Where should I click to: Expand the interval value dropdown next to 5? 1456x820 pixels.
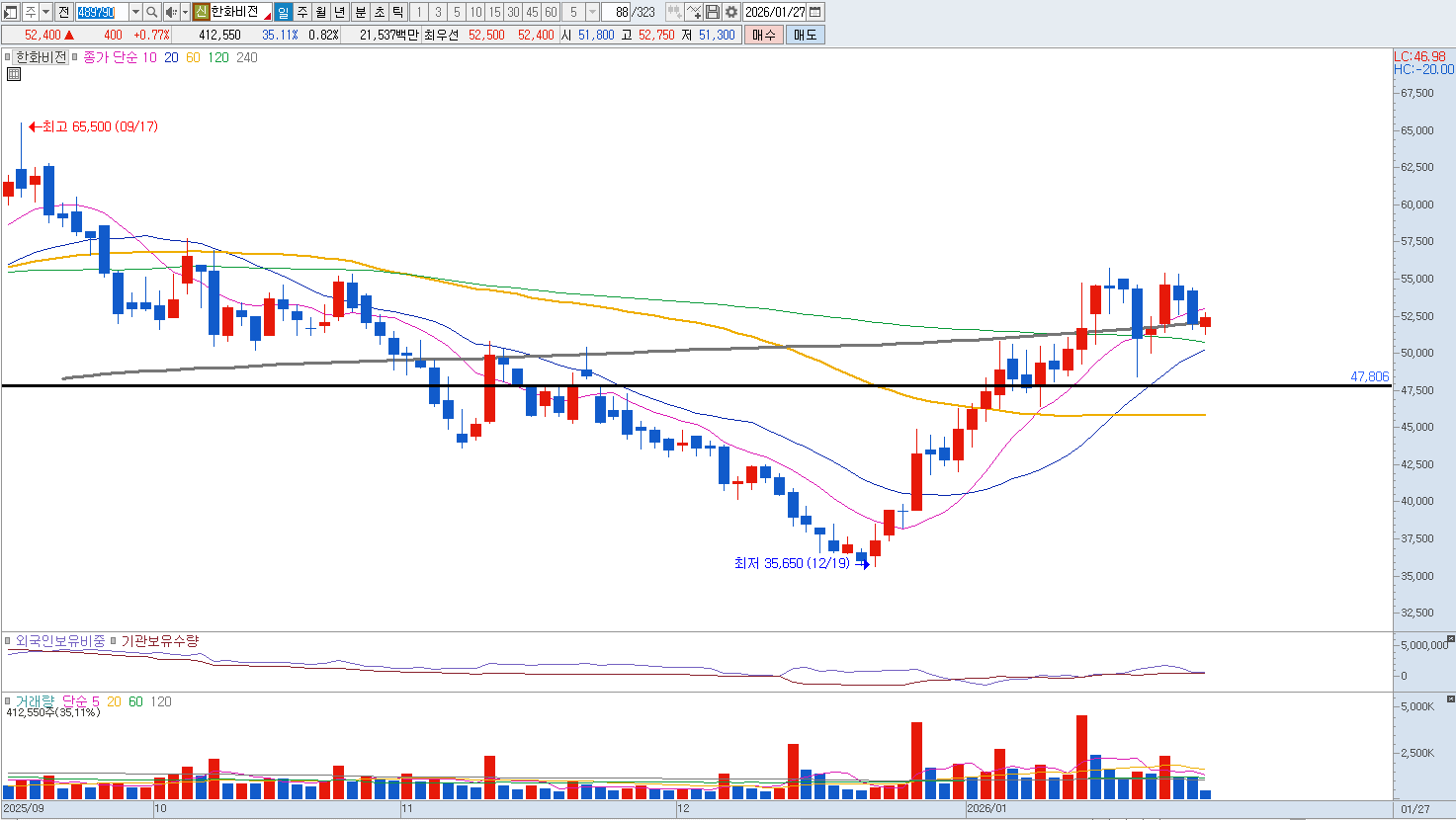click(592, 12)
